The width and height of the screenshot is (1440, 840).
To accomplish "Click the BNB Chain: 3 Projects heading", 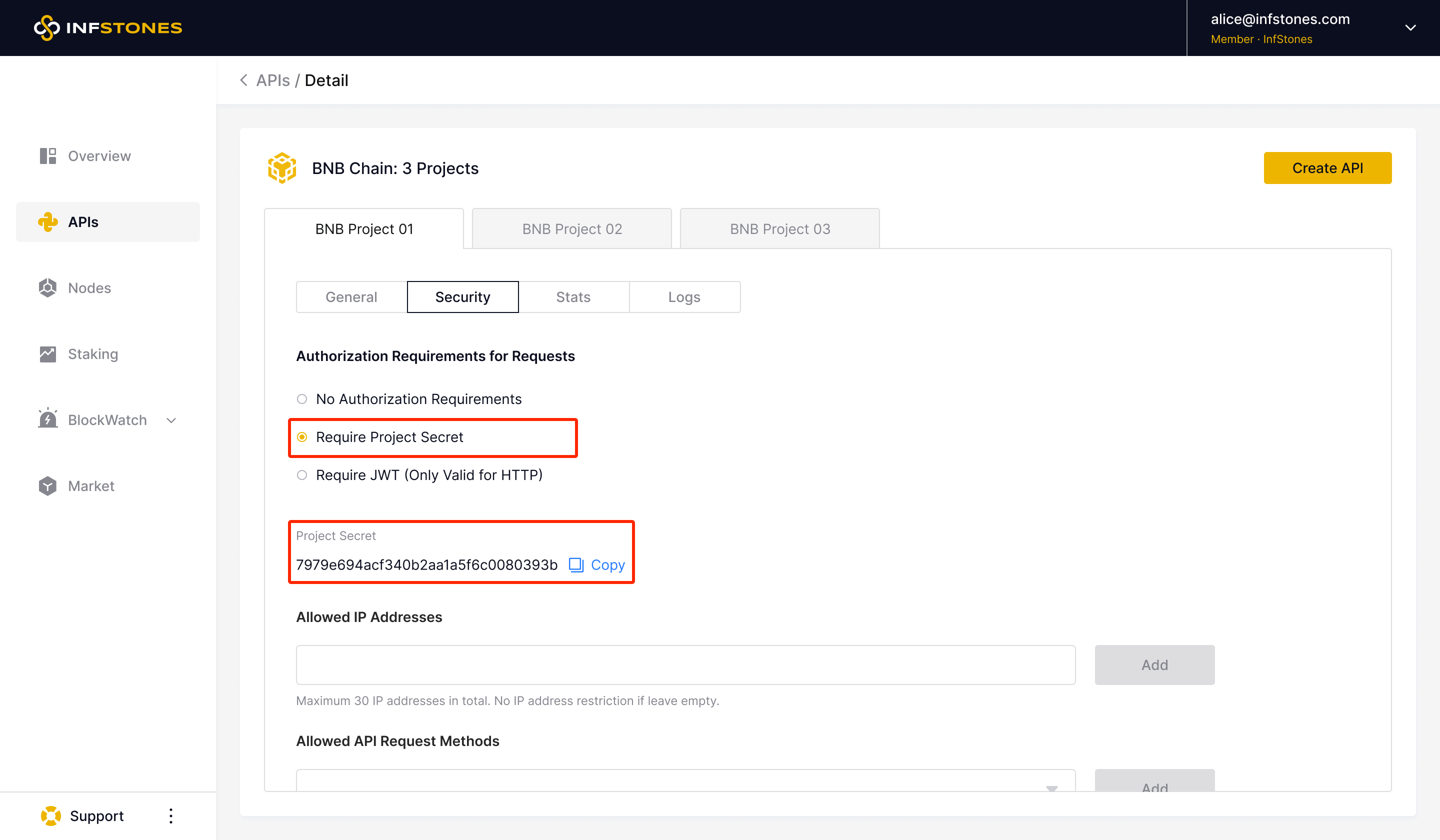I will point(395,168).
